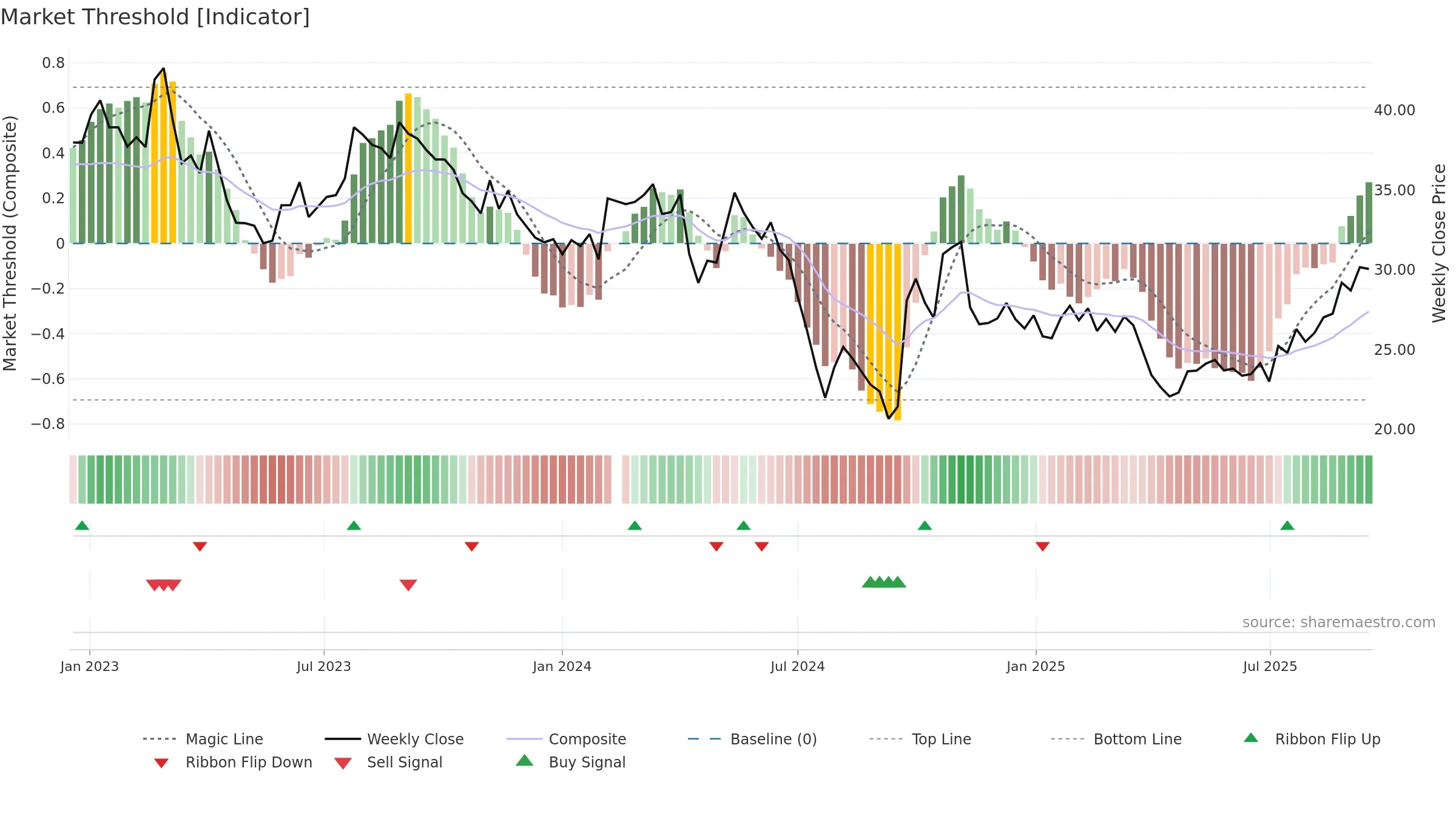Click the 0.8 composite axis label
The height and width of the screenshot is (819, 1456).
[x=53, y=63]
